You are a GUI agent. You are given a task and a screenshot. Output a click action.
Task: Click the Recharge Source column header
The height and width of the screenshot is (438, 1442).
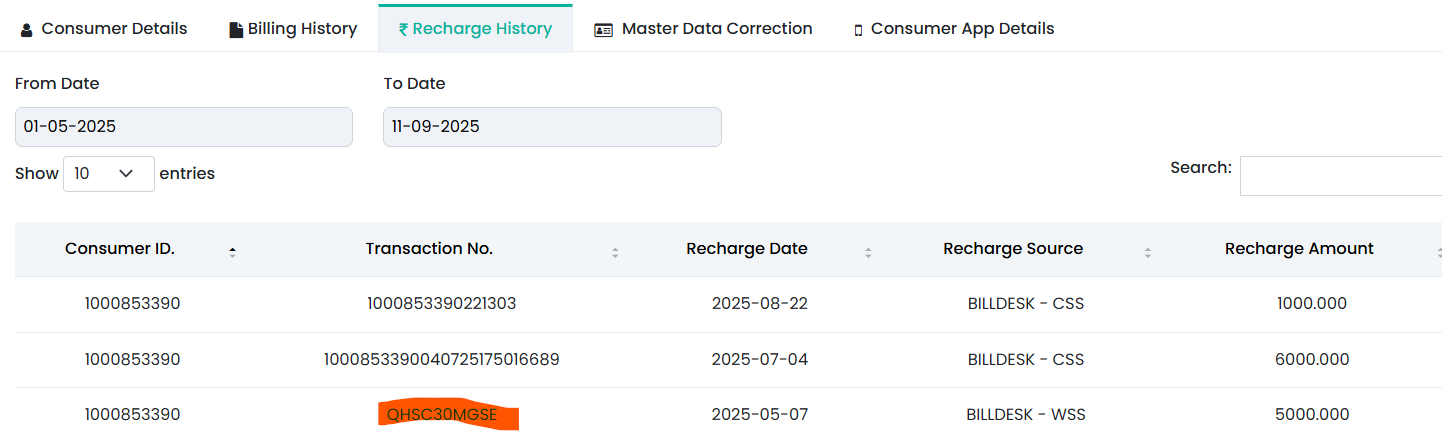click(1013, 249)
